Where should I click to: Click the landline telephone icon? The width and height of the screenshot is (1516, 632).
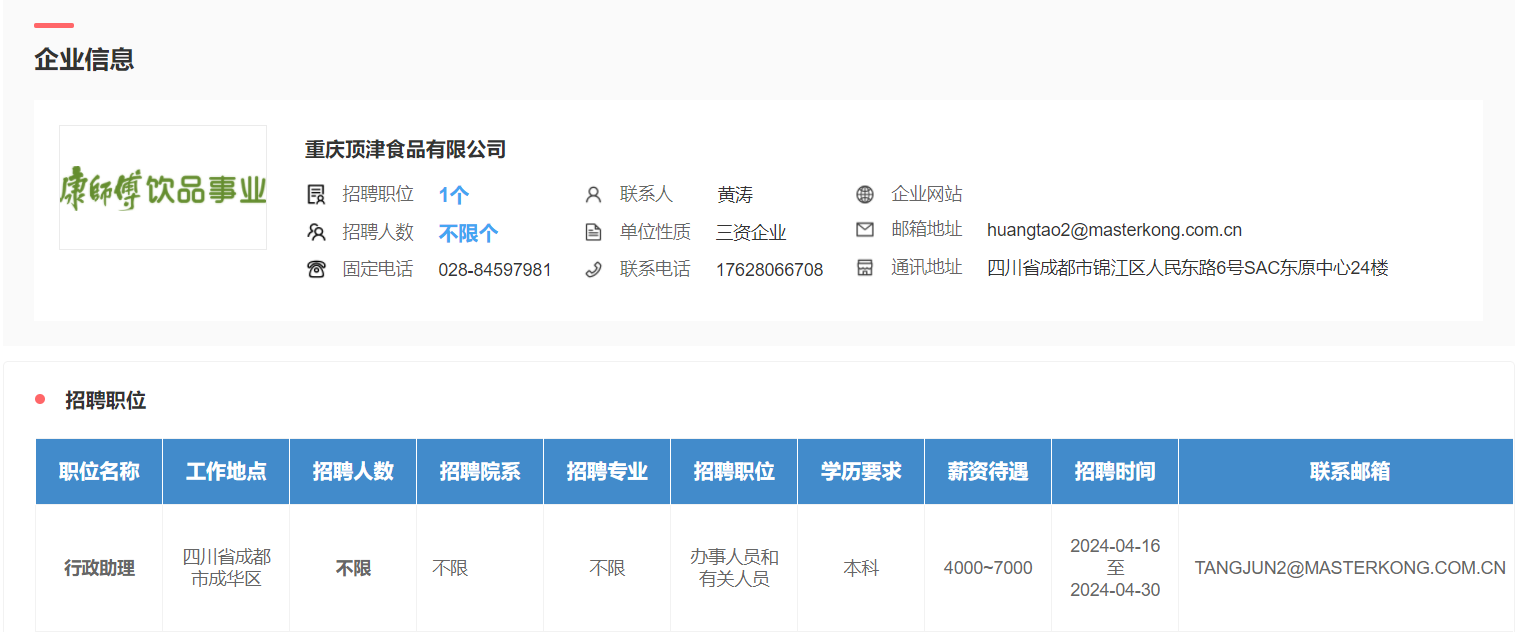click(316, 269)
